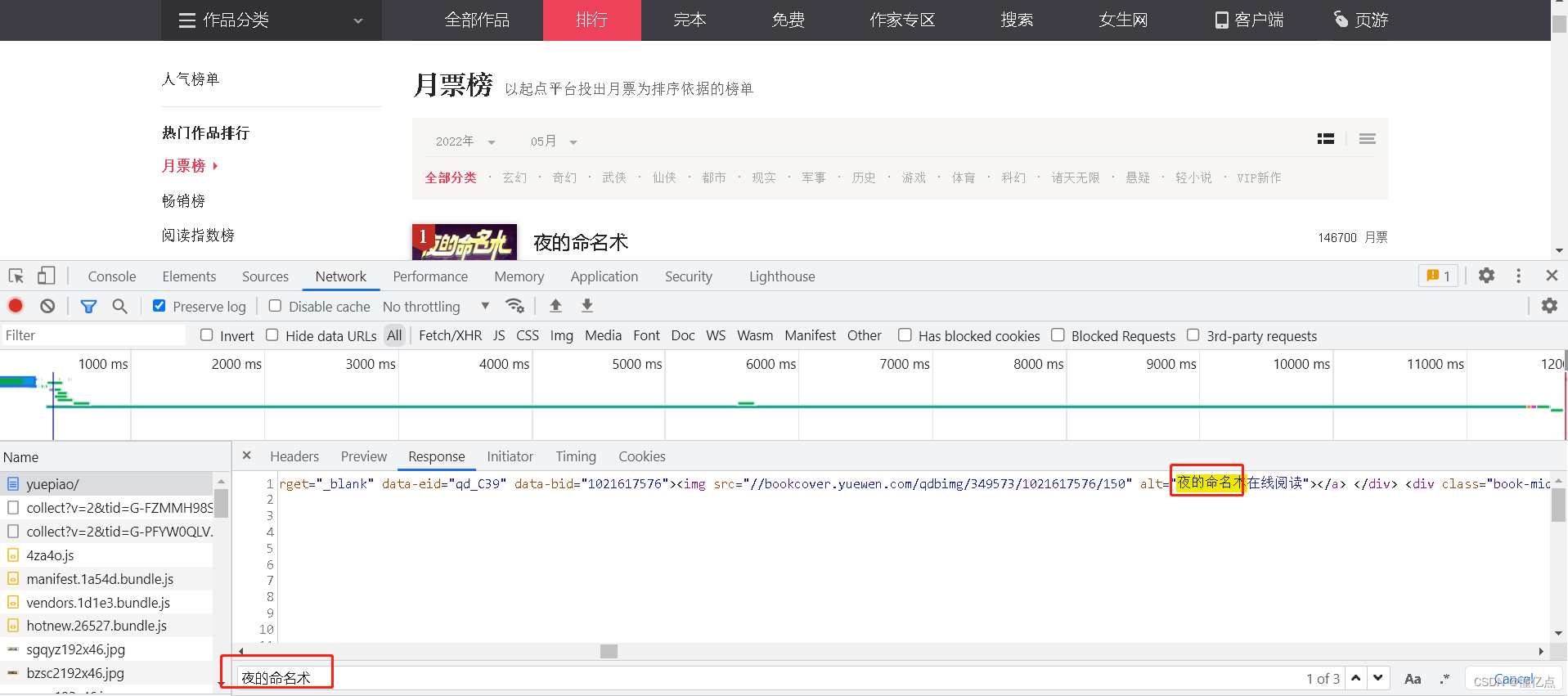Screen dimensions: 1568x696
Task: Toggle regex search option
Action: pyautogui.click(x=1444, y=679)
